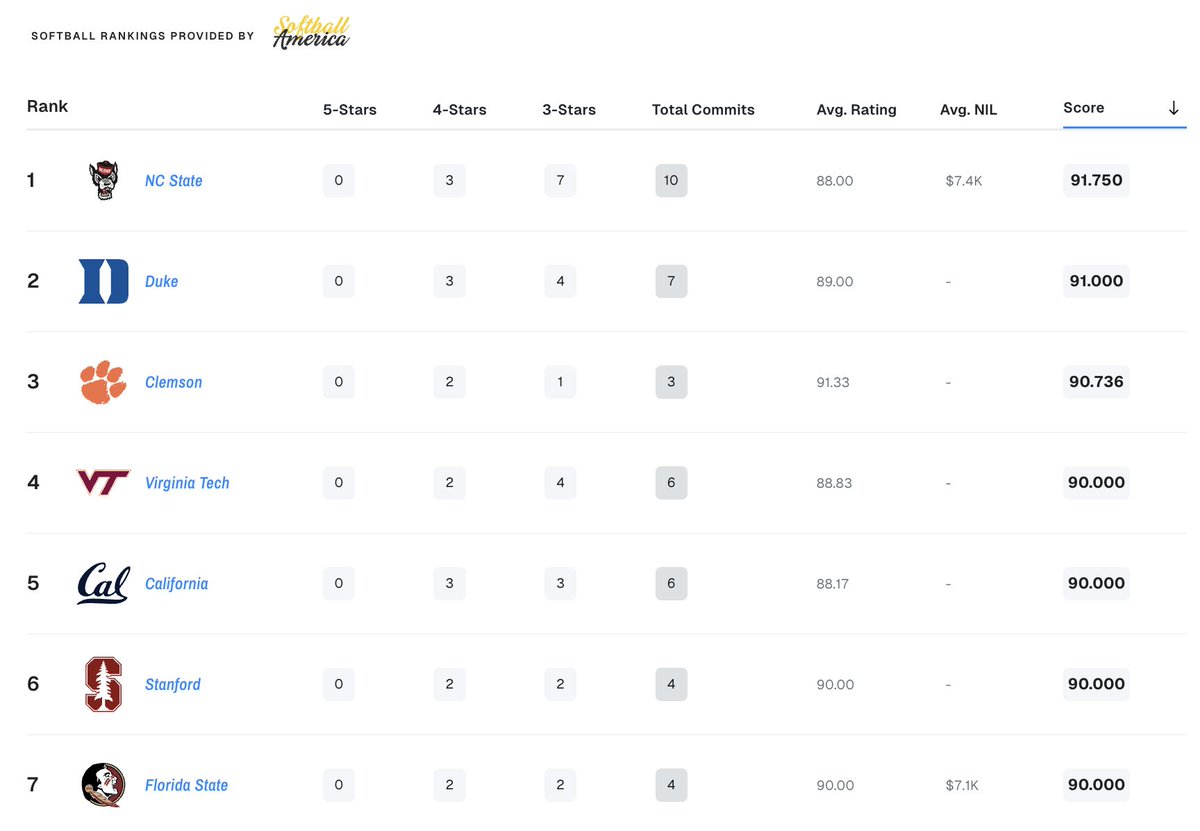
Task: Sort by the 5-Stars column header
Action: 350,110
